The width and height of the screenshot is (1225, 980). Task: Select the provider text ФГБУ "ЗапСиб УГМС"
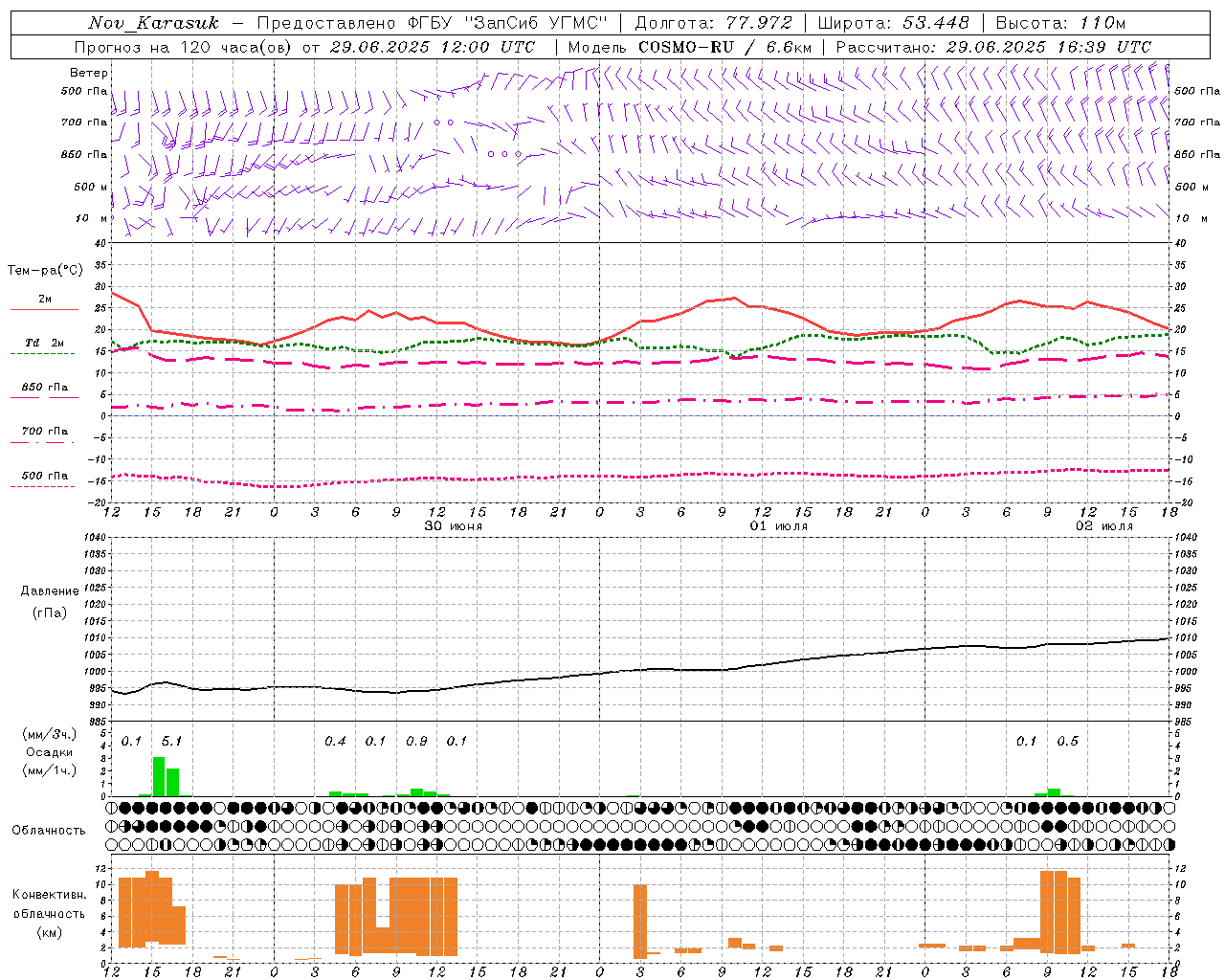pos(508,23)
